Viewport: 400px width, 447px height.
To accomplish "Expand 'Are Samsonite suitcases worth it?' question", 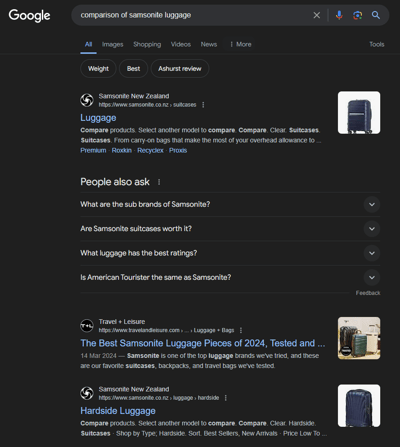I will tap(230, 229).
